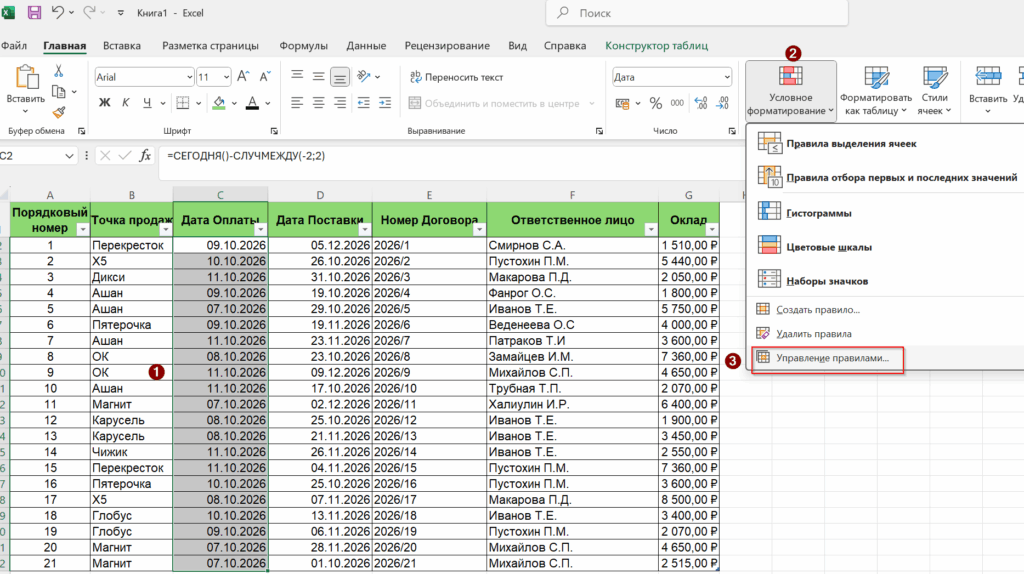Open filter dropdown for Дата Поставки
Image resolution: width=1024 pixels, height=574 pixels.
pos(364,229)
